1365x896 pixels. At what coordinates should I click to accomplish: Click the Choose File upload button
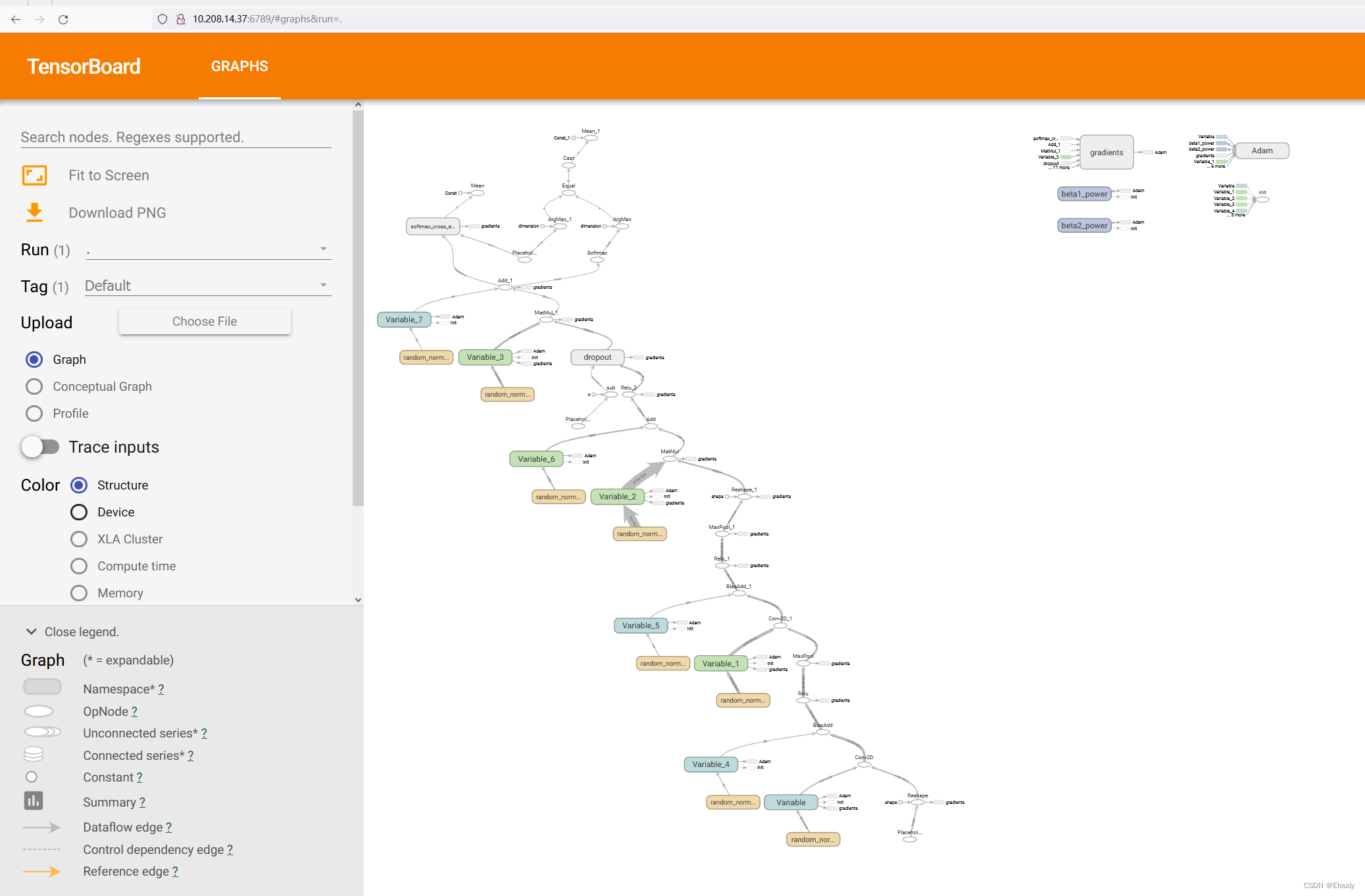point(204,321)
